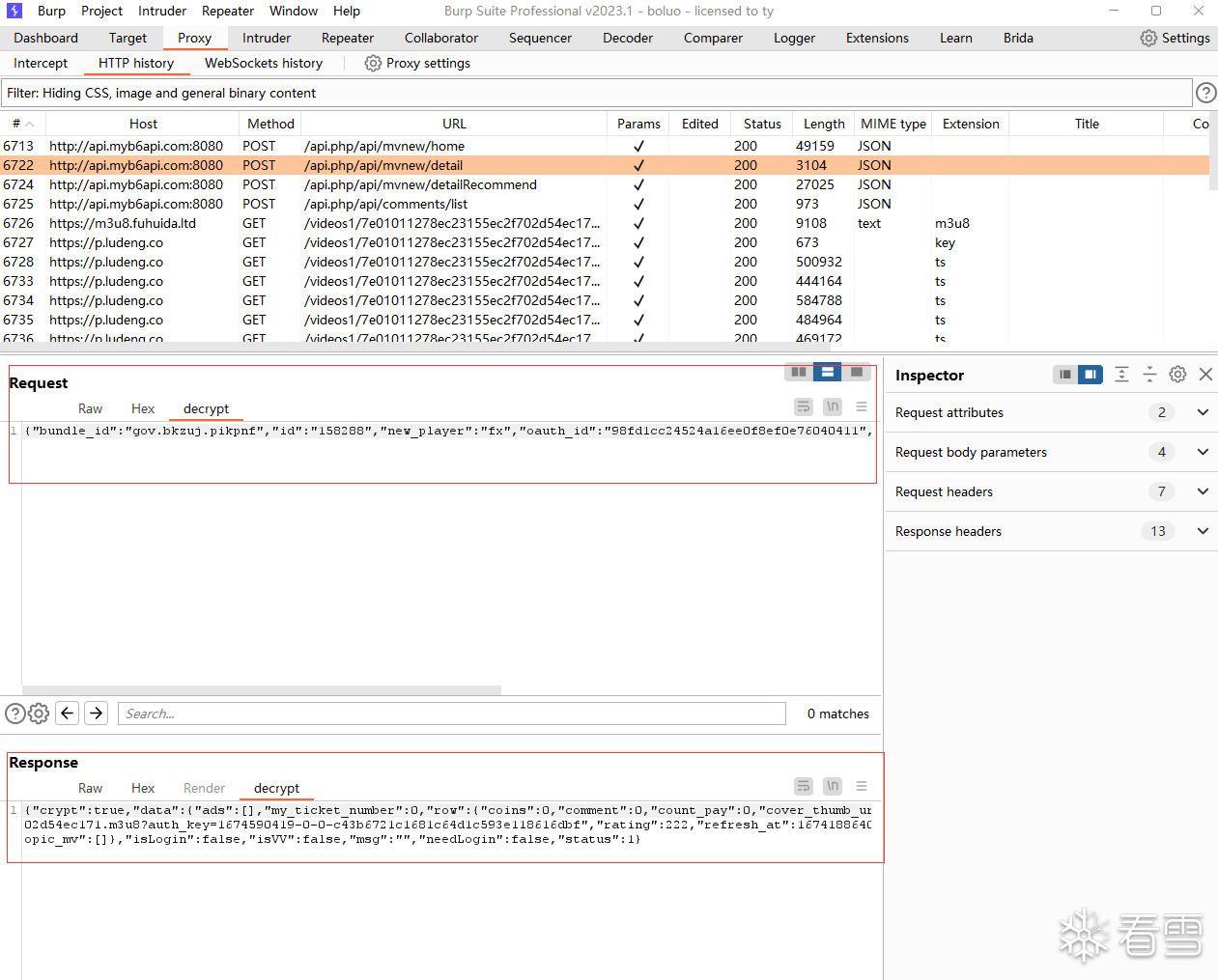Select the Inspector left layout toggle
The width and height of the screenshot is (1218, 980).
point(1064,375)
